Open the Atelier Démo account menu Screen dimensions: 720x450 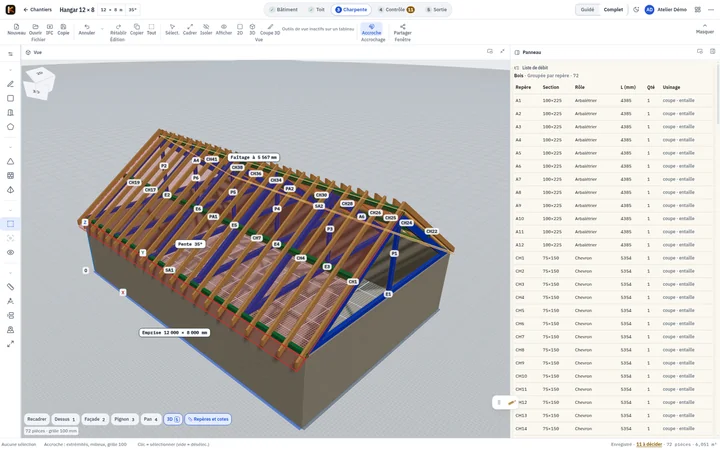[x=666, y=10]
